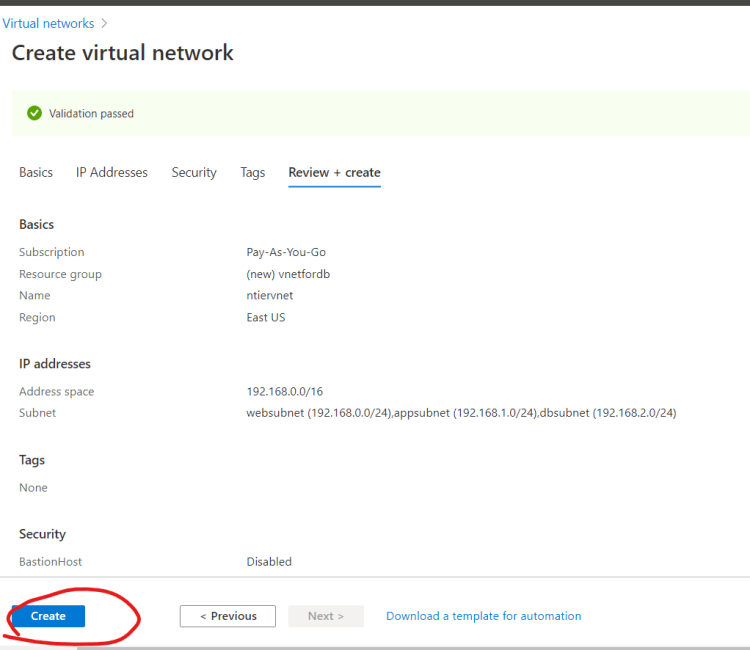Screen dimensions: 750x650
Task: Click the None value under Tags
Action: (x=33, y=488)
